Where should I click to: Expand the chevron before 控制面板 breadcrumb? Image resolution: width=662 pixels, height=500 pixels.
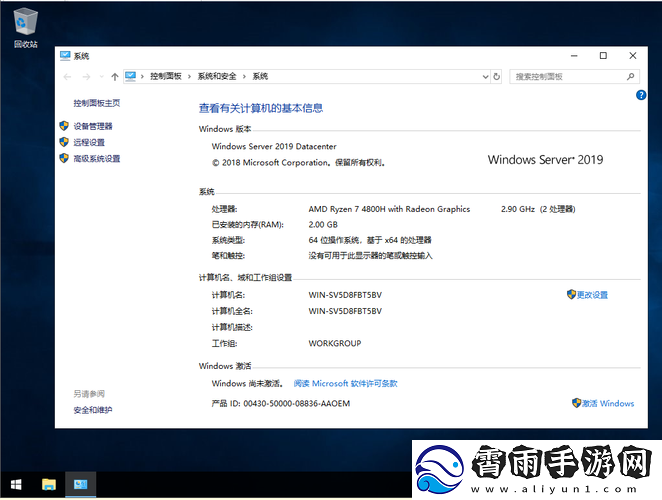click(142, 76)
